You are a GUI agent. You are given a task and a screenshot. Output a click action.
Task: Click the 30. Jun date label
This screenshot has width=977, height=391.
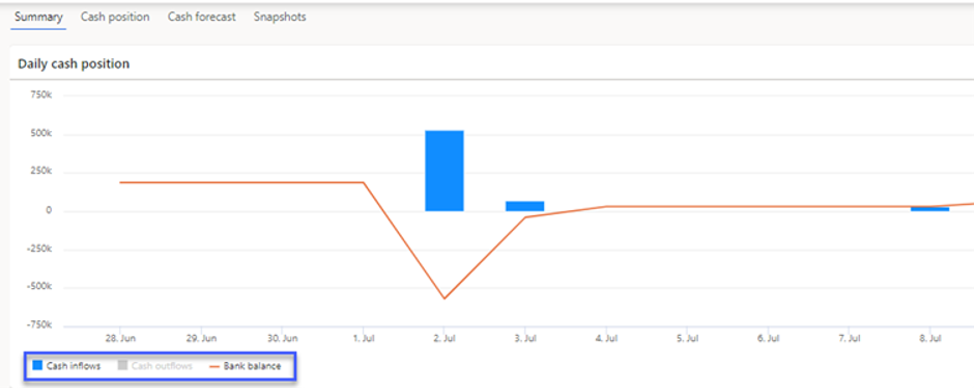click(x=282, y=339)
